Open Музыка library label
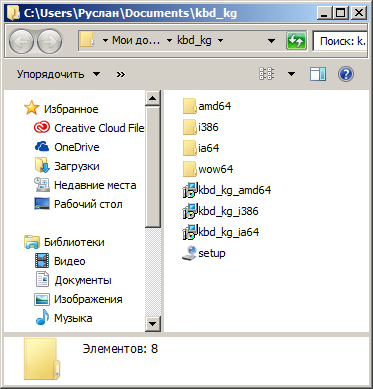 click(x=73, y=318)
